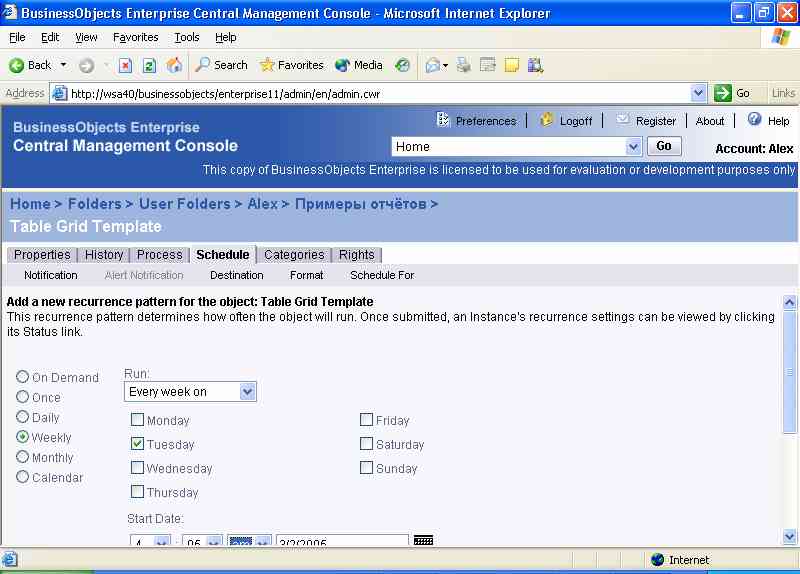Click the Register envelope icon
This screenshot has height=574, width=800.
(623, 120)
